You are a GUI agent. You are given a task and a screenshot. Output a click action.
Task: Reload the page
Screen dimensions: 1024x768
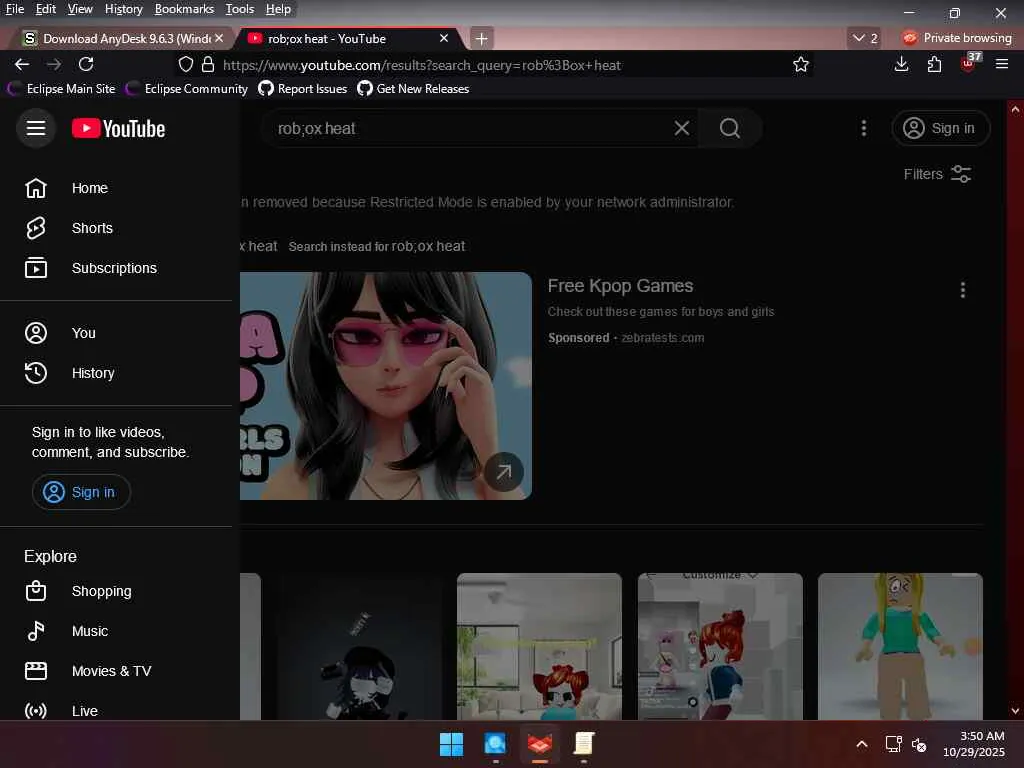(x=86, y=64)
